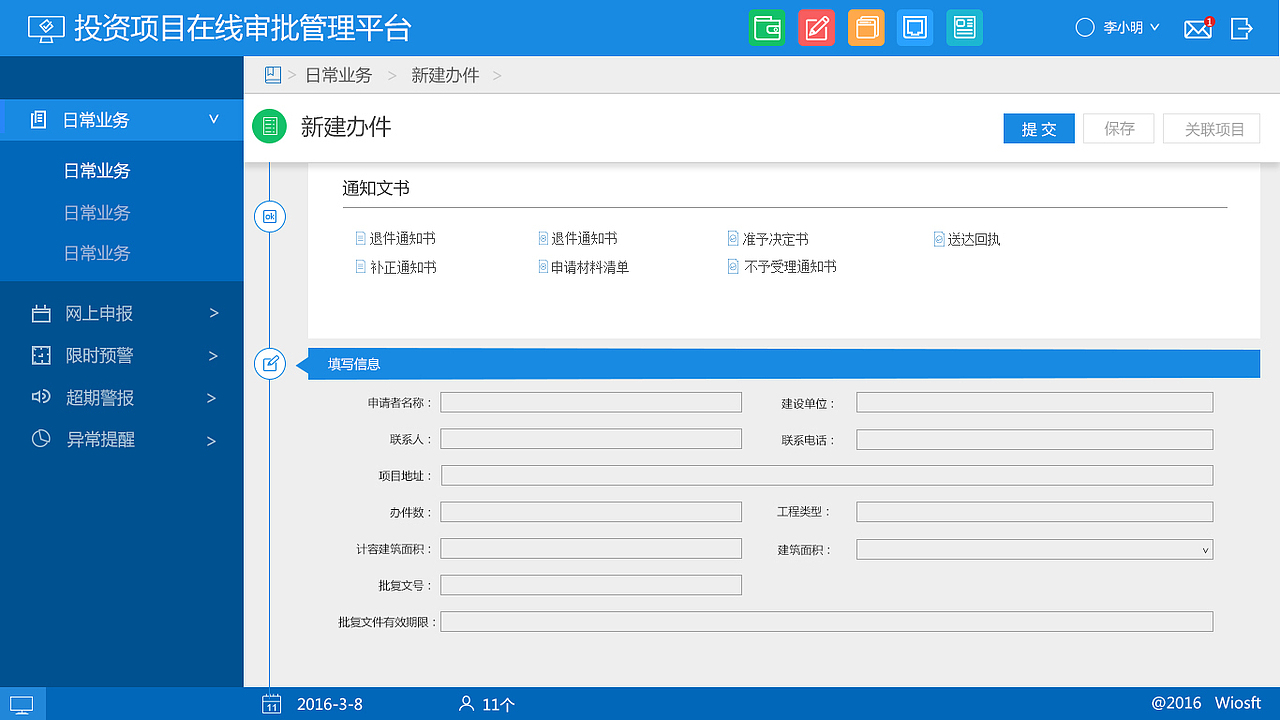The image size is (1280, 720).
Task: Click the status bar calendar icon
Action: coord(271,703)
